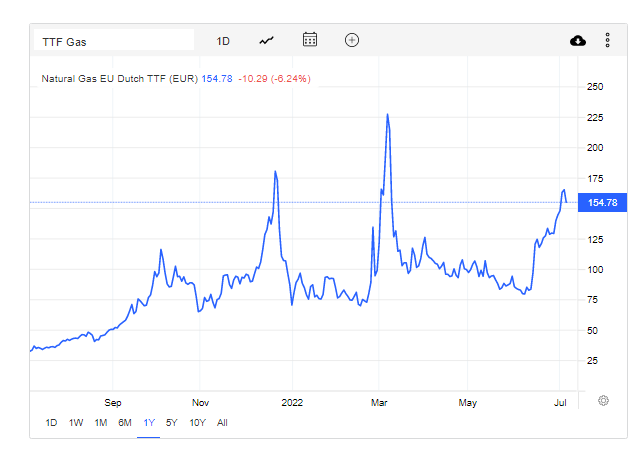Open the calendar date range icon

pos(310,40)
